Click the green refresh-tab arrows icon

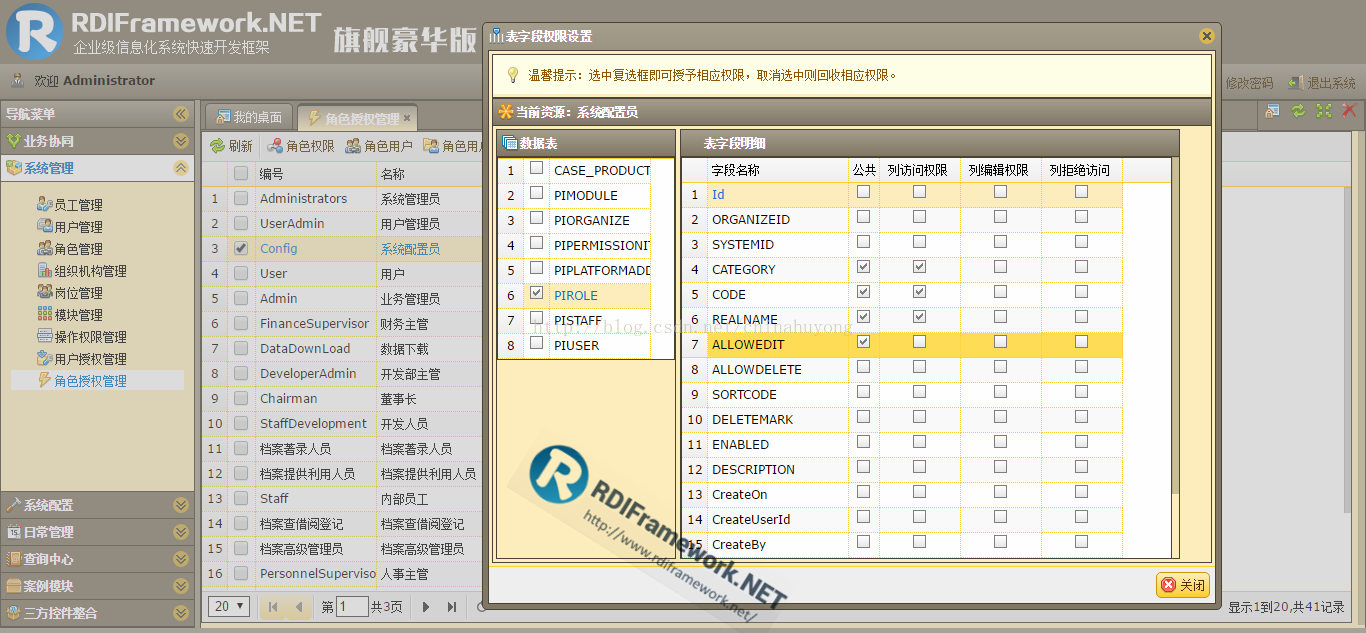1298,111
